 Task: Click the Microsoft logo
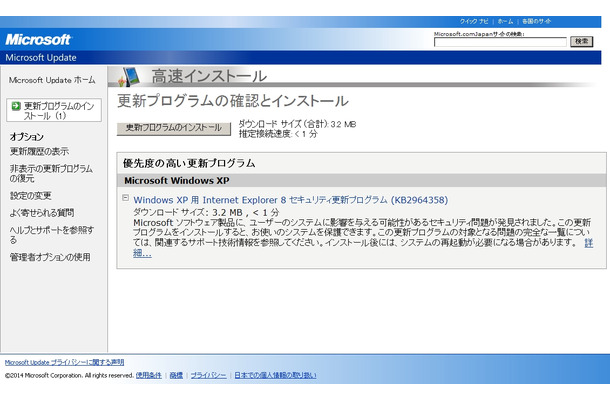tap(38, 39)
